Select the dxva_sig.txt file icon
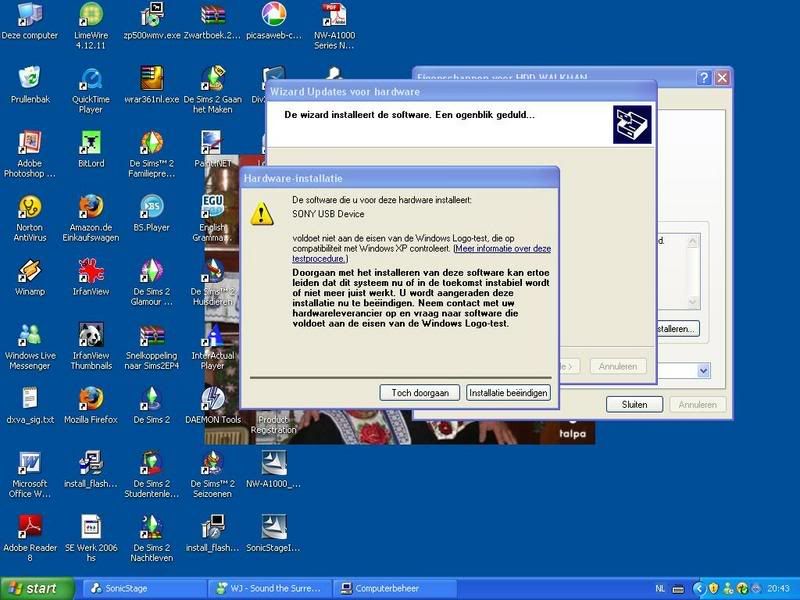This screenshot has width=800, height=600. [30, 406]
